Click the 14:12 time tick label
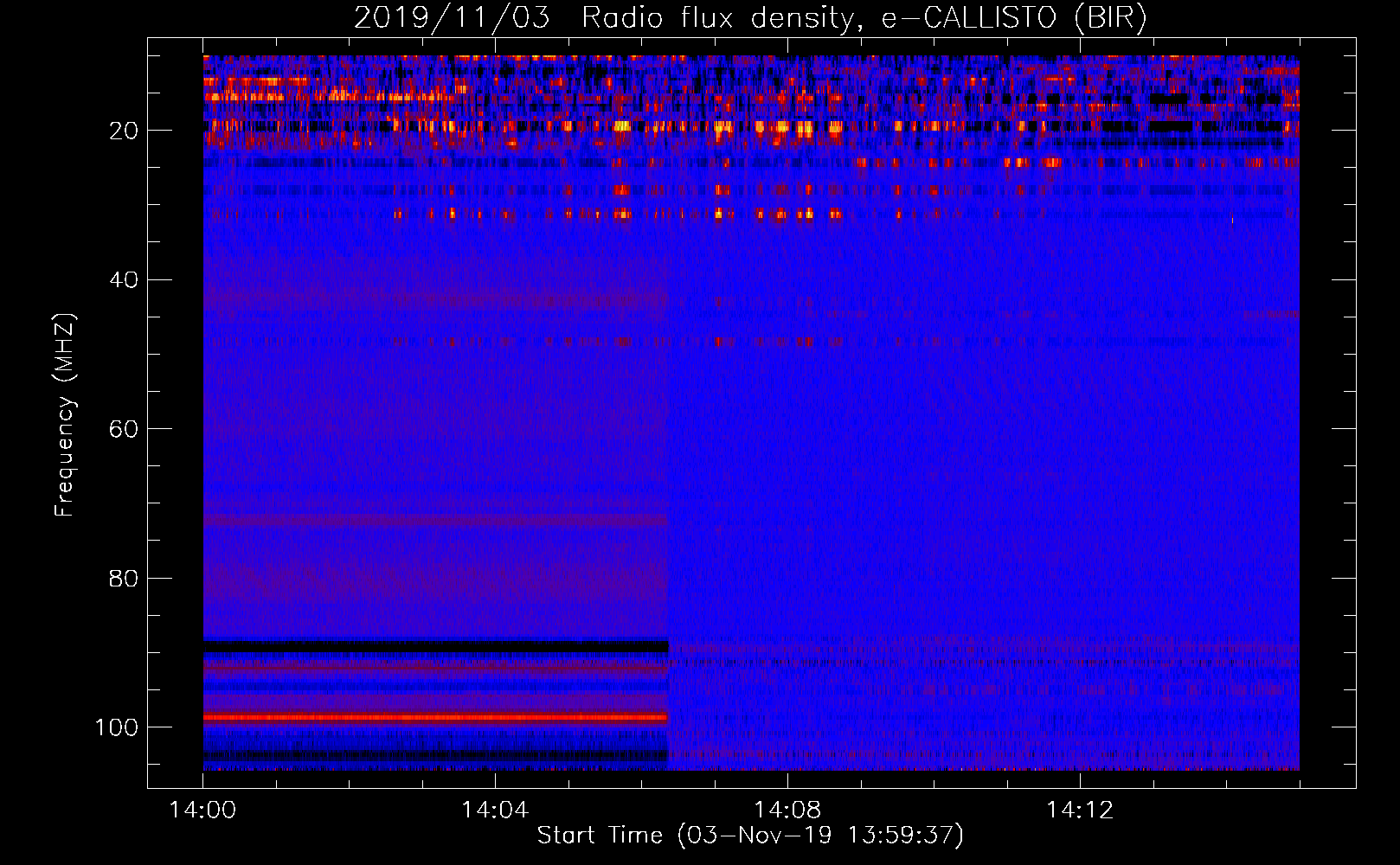The width and height of the screenshot is (1400, 865). [1080, 810]
